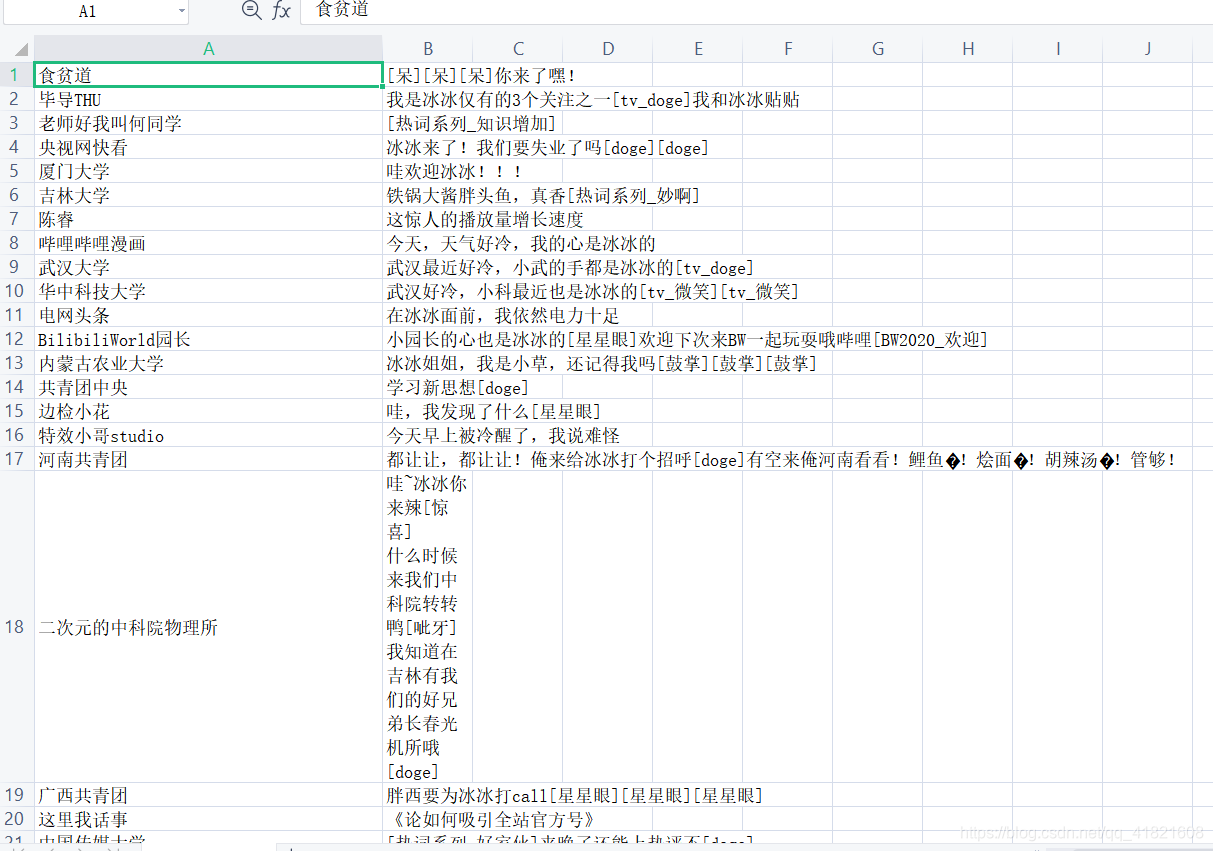Click the zoom magnifier icon beside formula bar
Image resolution: width=1213 pixels, height=851 pixels.
tap(252, 10)
